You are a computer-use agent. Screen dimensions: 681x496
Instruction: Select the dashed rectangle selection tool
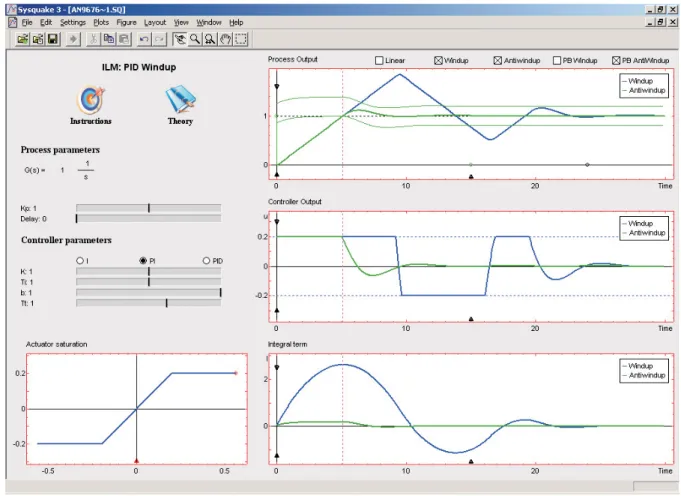click(241, 40)
